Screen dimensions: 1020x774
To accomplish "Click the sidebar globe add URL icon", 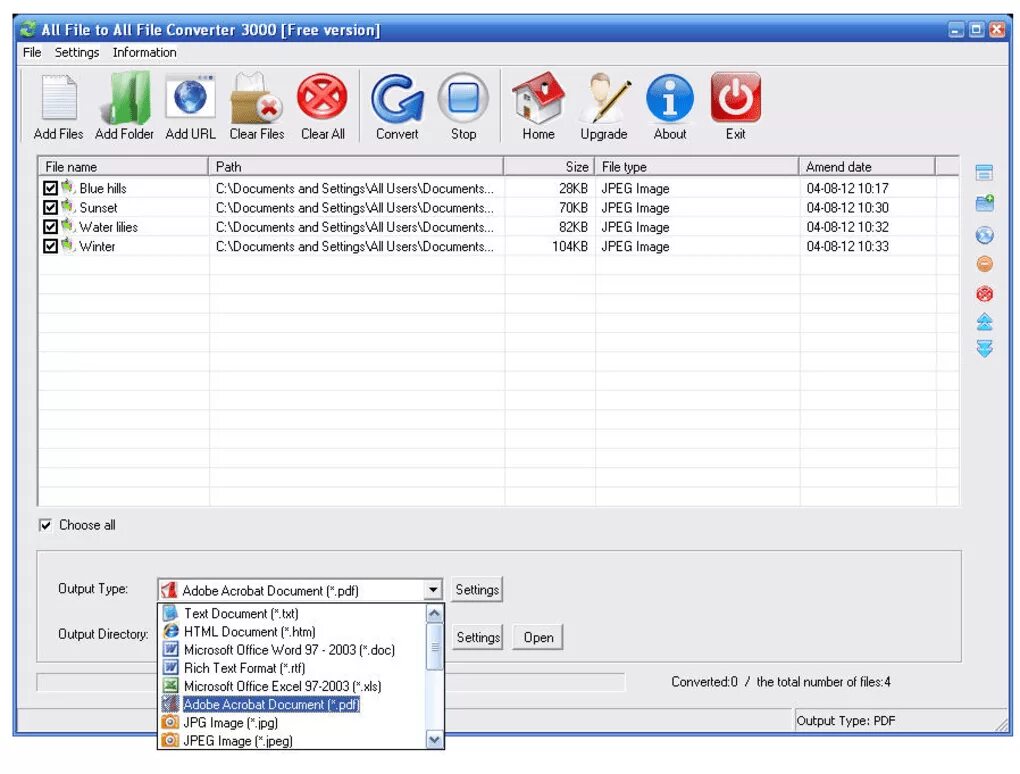I will point(984,235).
